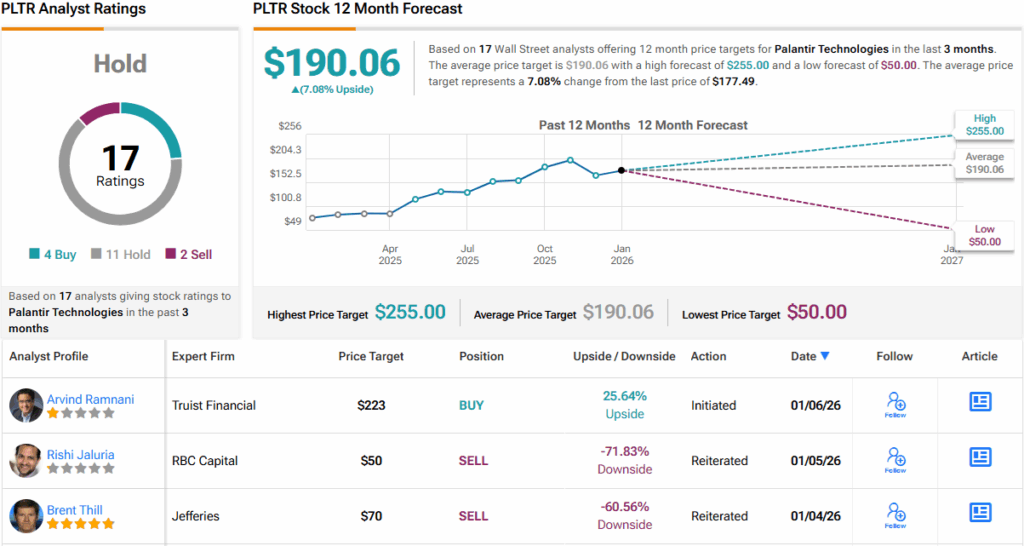Image resolution: width=1024 pixels, height=546 pixels.
Task: Open Arvind Ramnani's analyst profile link
Action: click(90, 399)
